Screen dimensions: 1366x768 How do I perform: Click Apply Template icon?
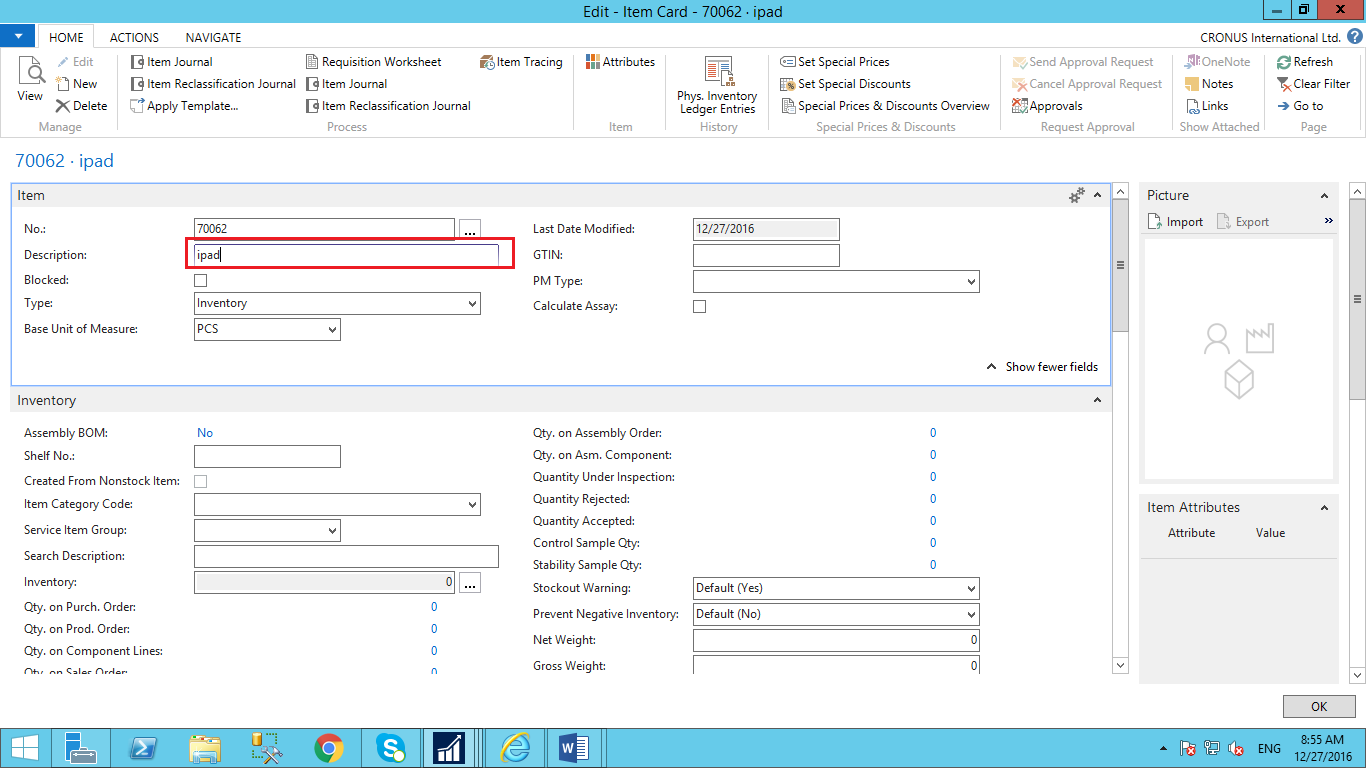(138, 106)
